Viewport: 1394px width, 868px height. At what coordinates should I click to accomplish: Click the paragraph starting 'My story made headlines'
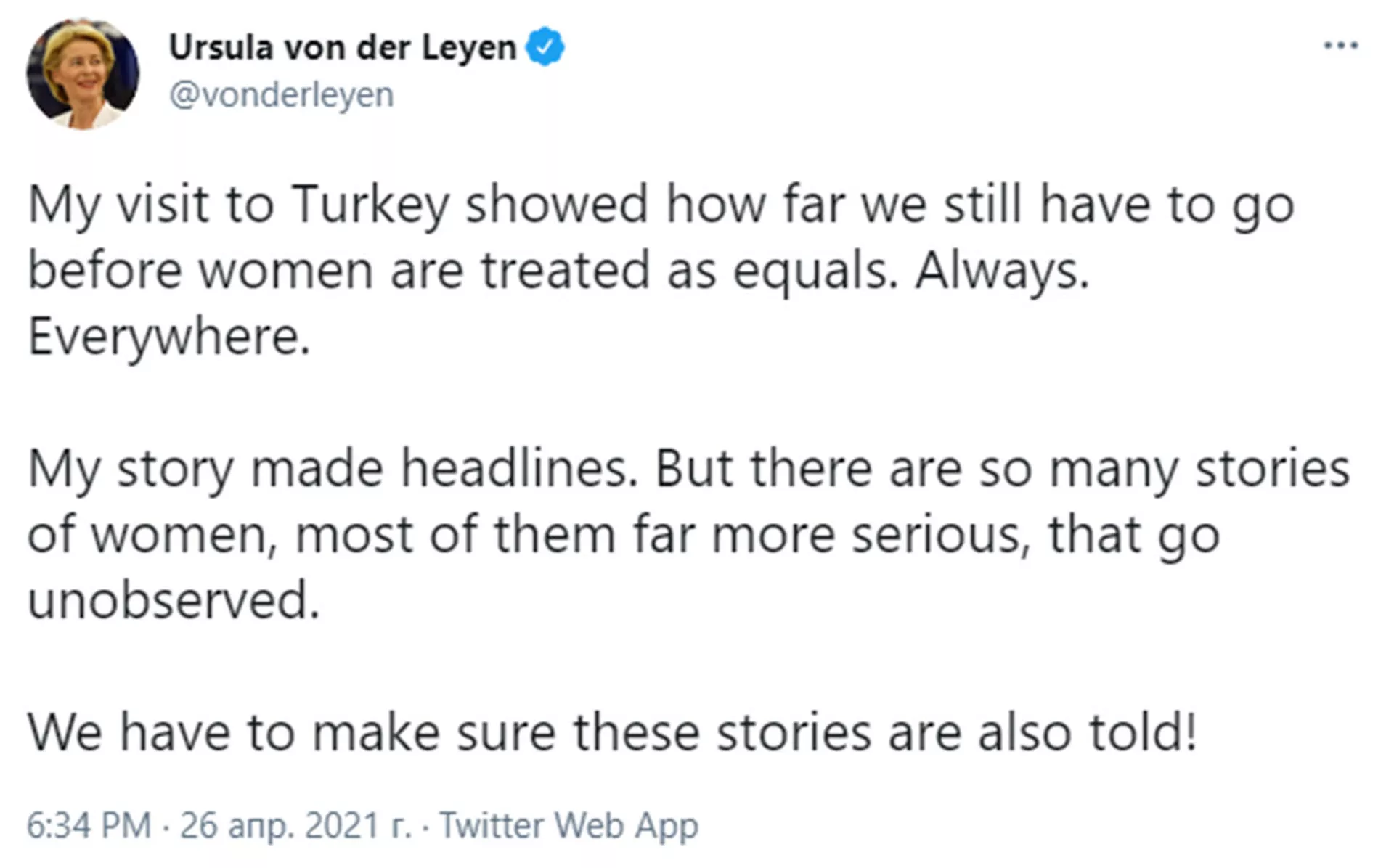688,534
